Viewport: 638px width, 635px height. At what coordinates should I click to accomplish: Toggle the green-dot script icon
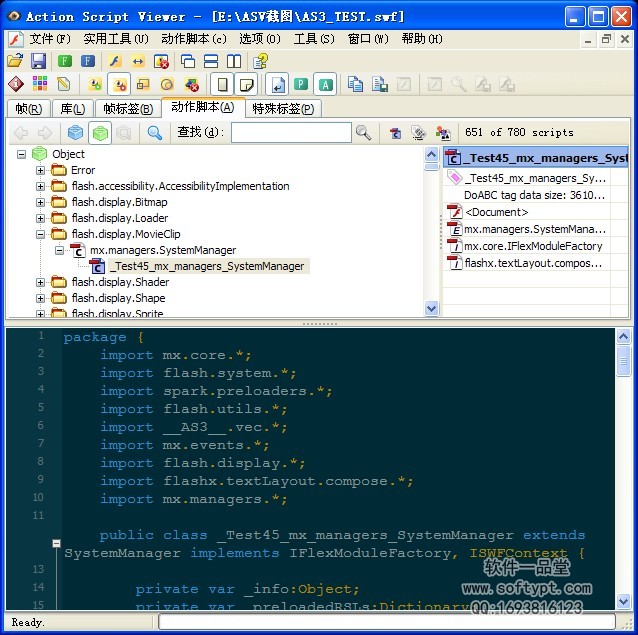95,84
